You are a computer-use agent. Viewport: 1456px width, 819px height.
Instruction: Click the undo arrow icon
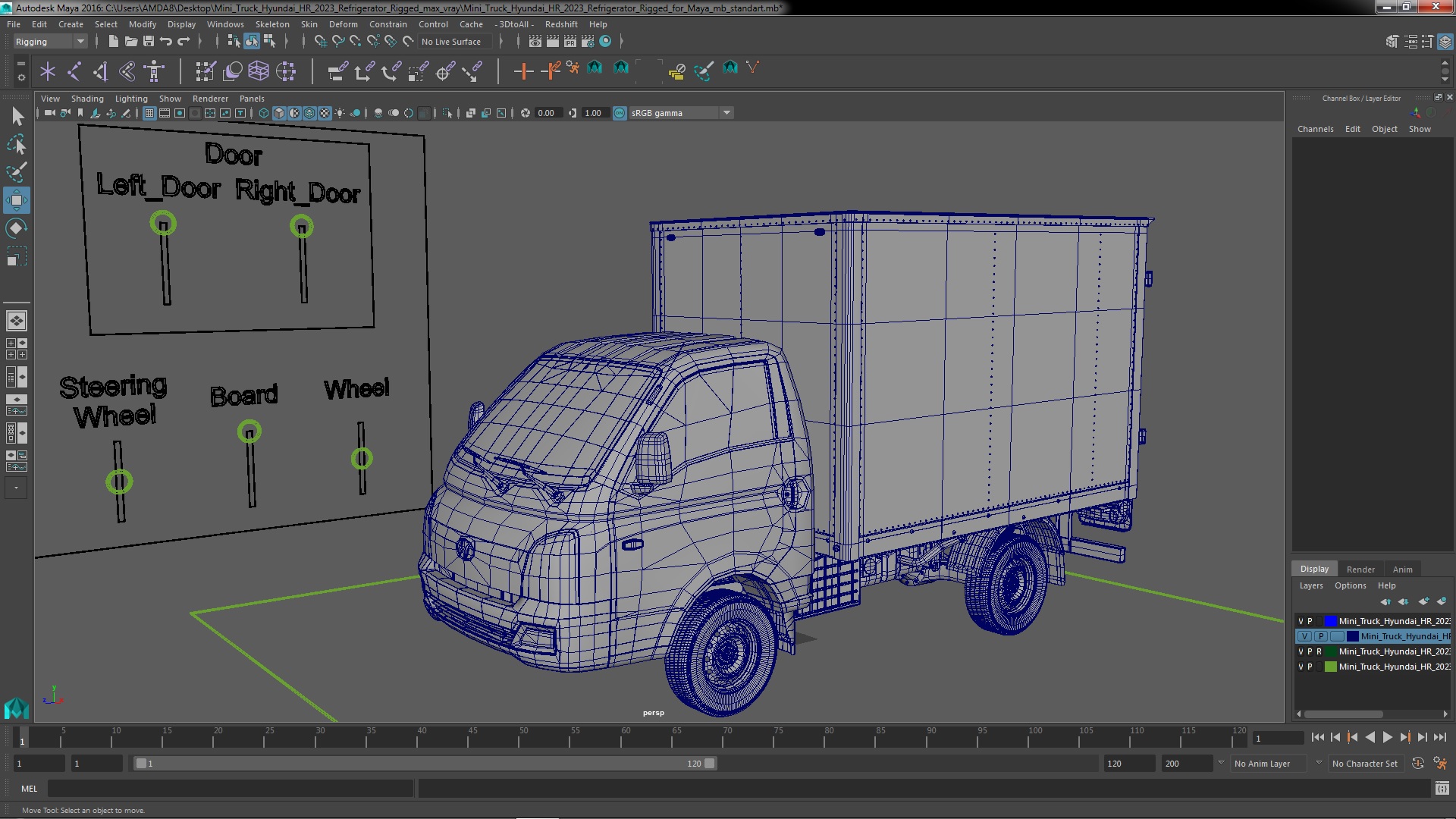166,41
